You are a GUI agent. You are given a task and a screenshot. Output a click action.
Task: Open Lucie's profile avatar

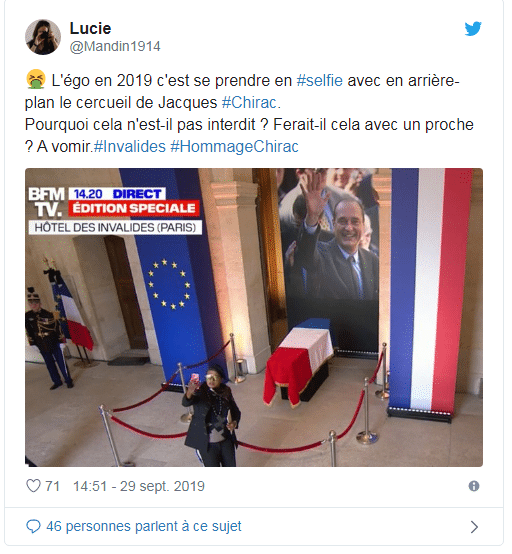[43, 37]
